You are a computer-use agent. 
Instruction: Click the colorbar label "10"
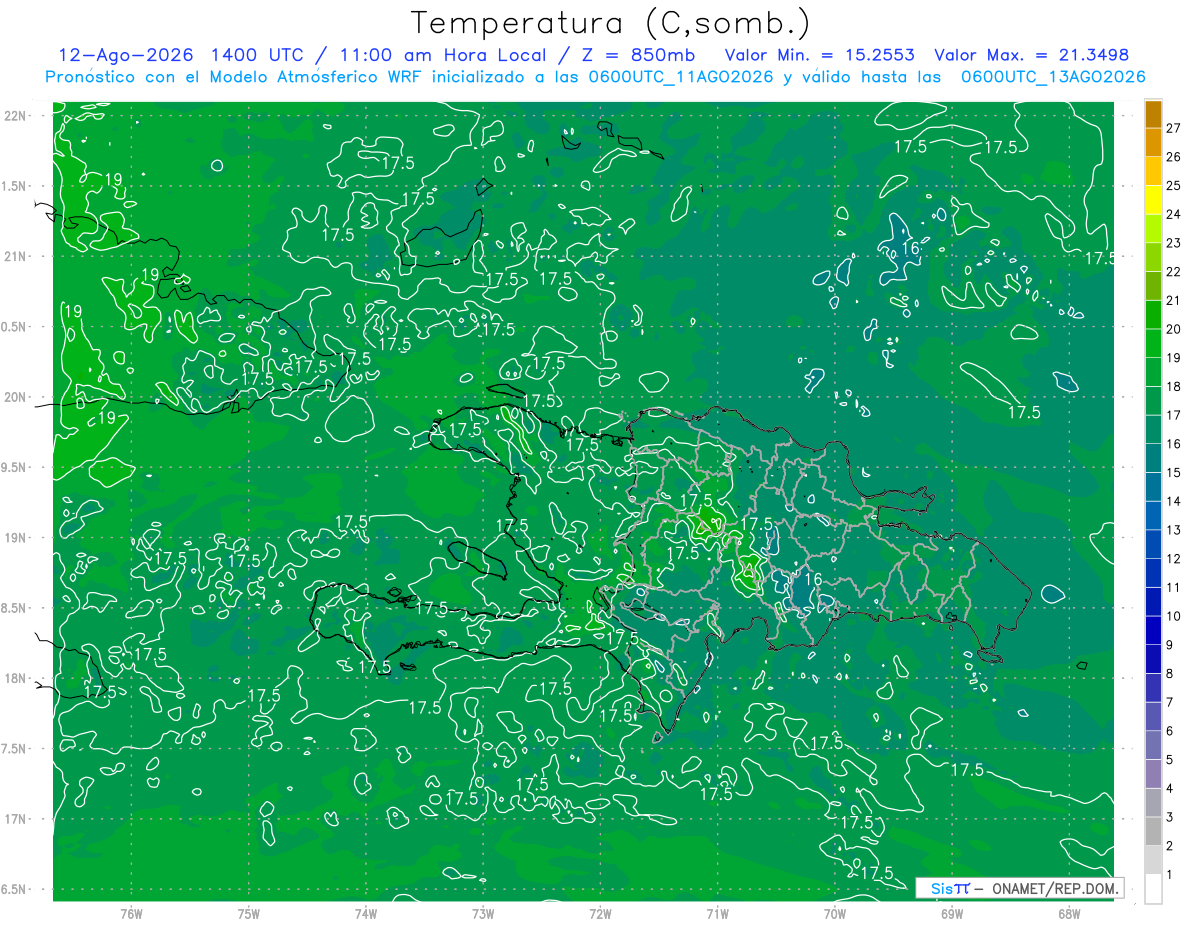tap(1174, 616)
